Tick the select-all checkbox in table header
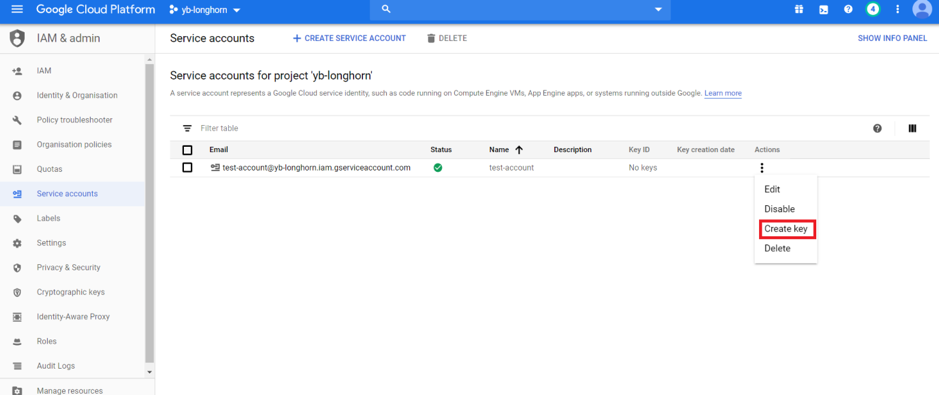The height and width of the screenshot is (395, 939). pyautogui.click(x=187, y=150)
